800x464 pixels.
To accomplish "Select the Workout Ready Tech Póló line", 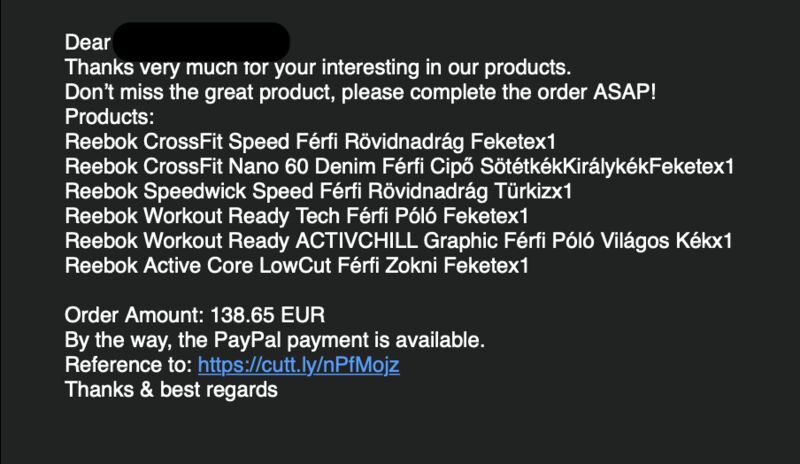I will click(296, 216).
